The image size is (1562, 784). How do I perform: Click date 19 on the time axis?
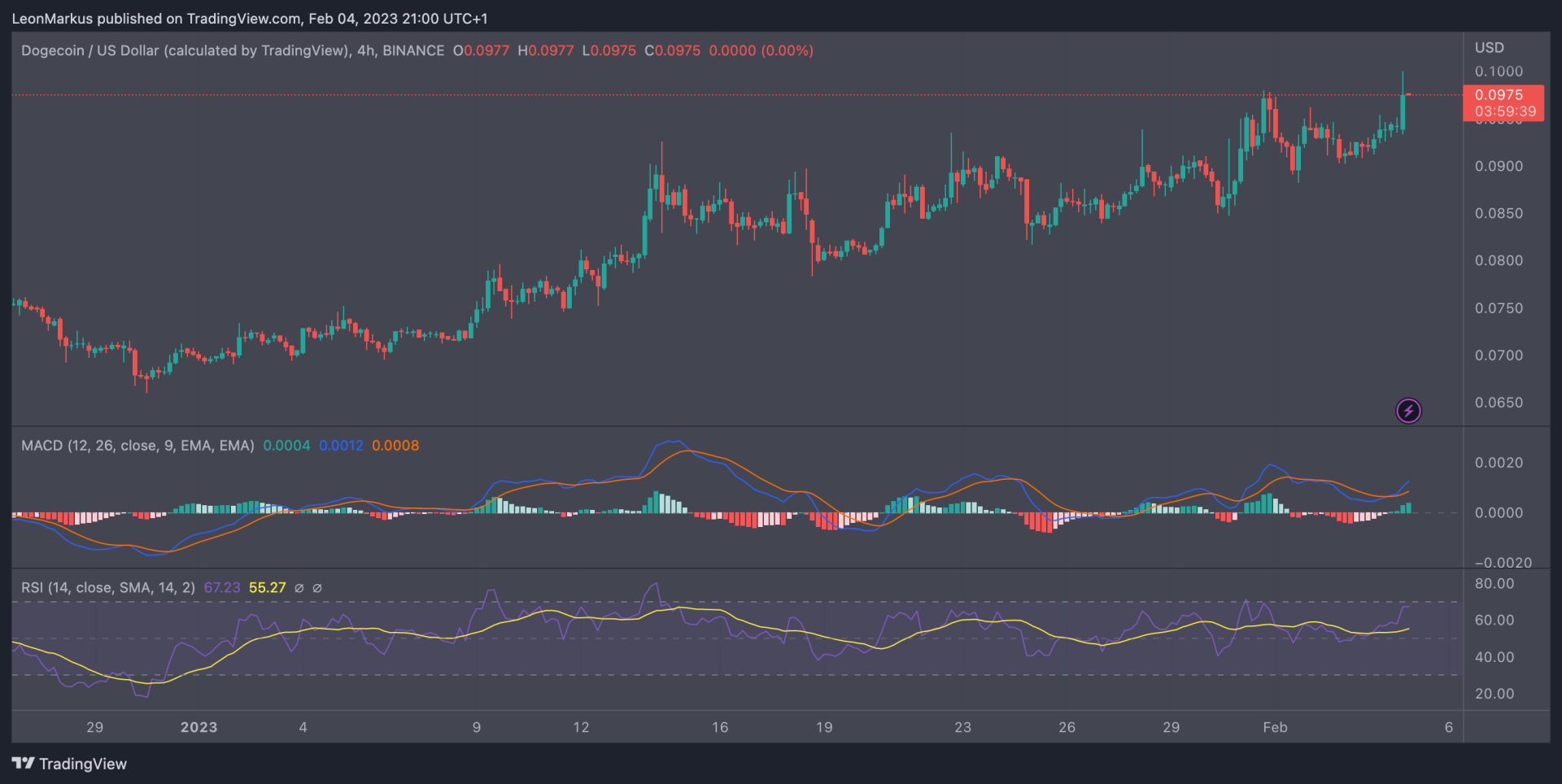pyautogui.click(x=824, y=727)
